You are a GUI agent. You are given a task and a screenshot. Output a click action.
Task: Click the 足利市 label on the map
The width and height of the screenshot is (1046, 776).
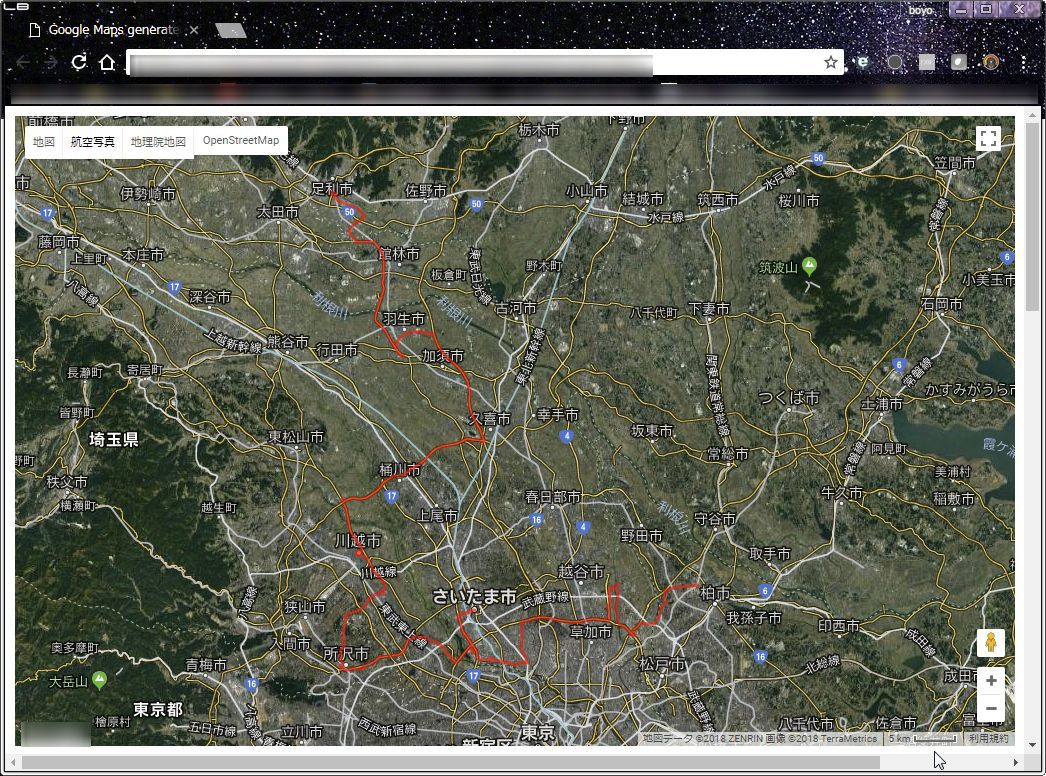[x=332, y=189]
